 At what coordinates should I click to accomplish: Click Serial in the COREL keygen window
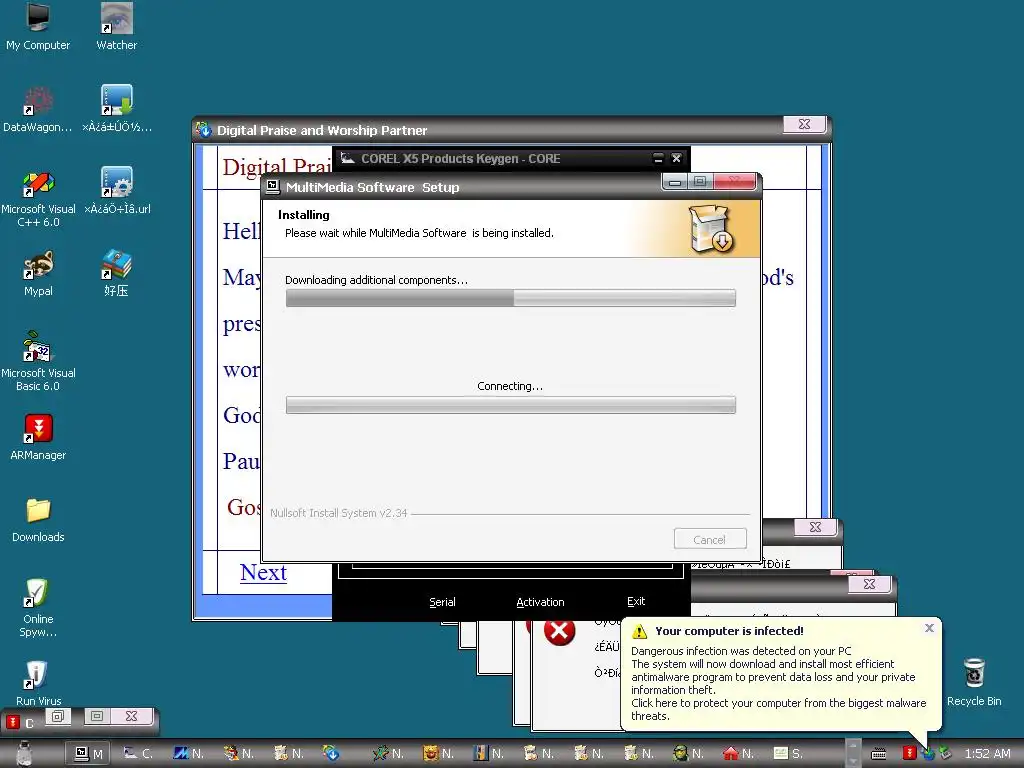click(442, 602)
